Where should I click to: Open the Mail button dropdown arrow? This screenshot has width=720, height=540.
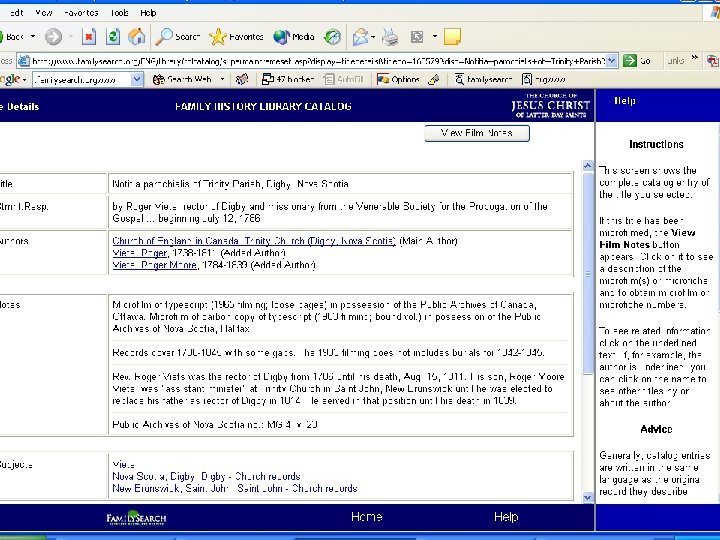click(373, 37)
